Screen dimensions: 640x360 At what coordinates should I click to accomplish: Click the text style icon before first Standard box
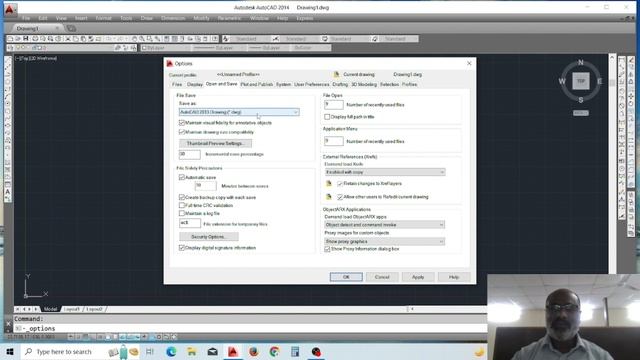(226, 39)
